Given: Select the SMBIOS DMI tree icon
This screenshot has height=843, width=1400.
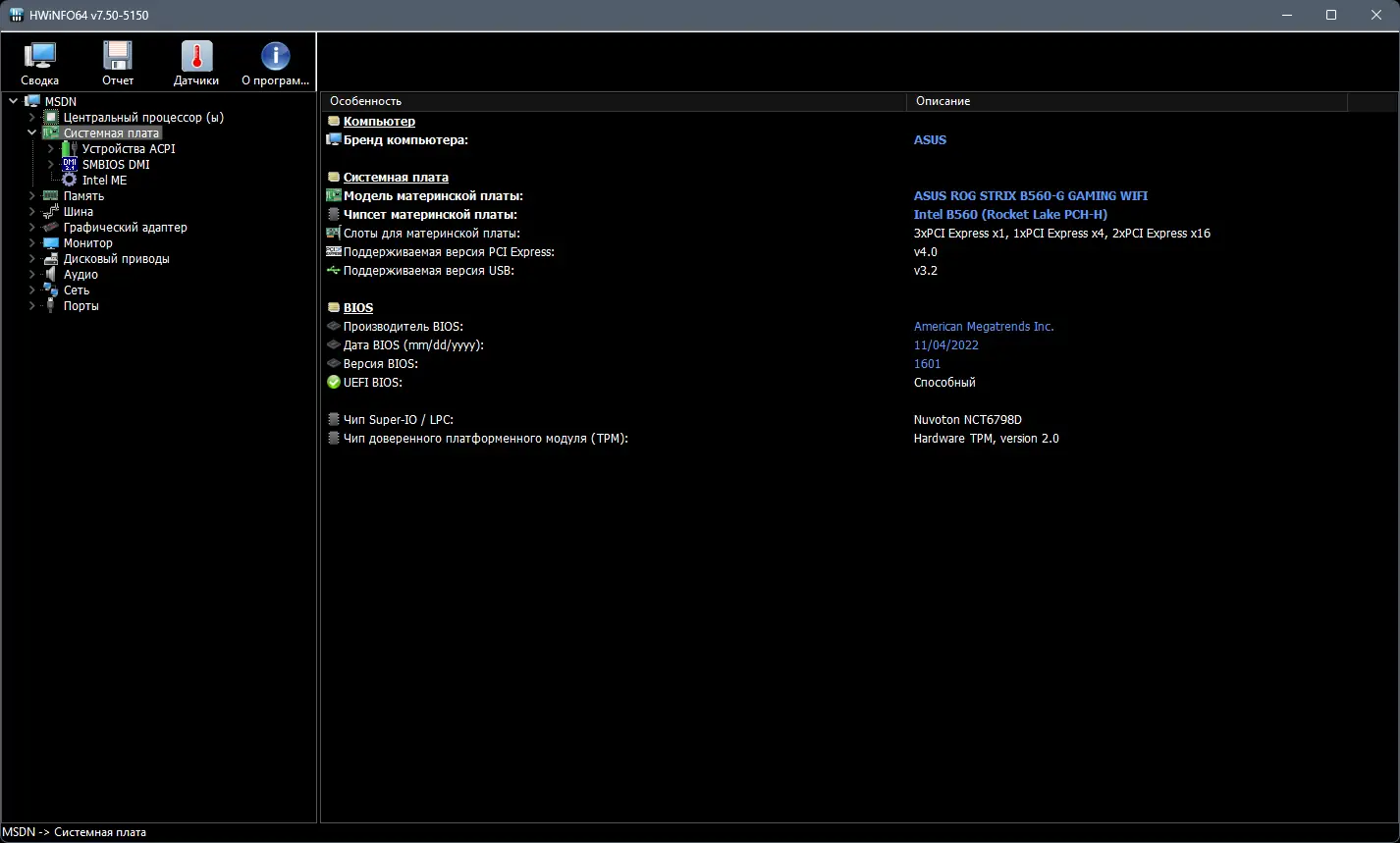Looking at the screenshot, I should click(x=70, y=165).
